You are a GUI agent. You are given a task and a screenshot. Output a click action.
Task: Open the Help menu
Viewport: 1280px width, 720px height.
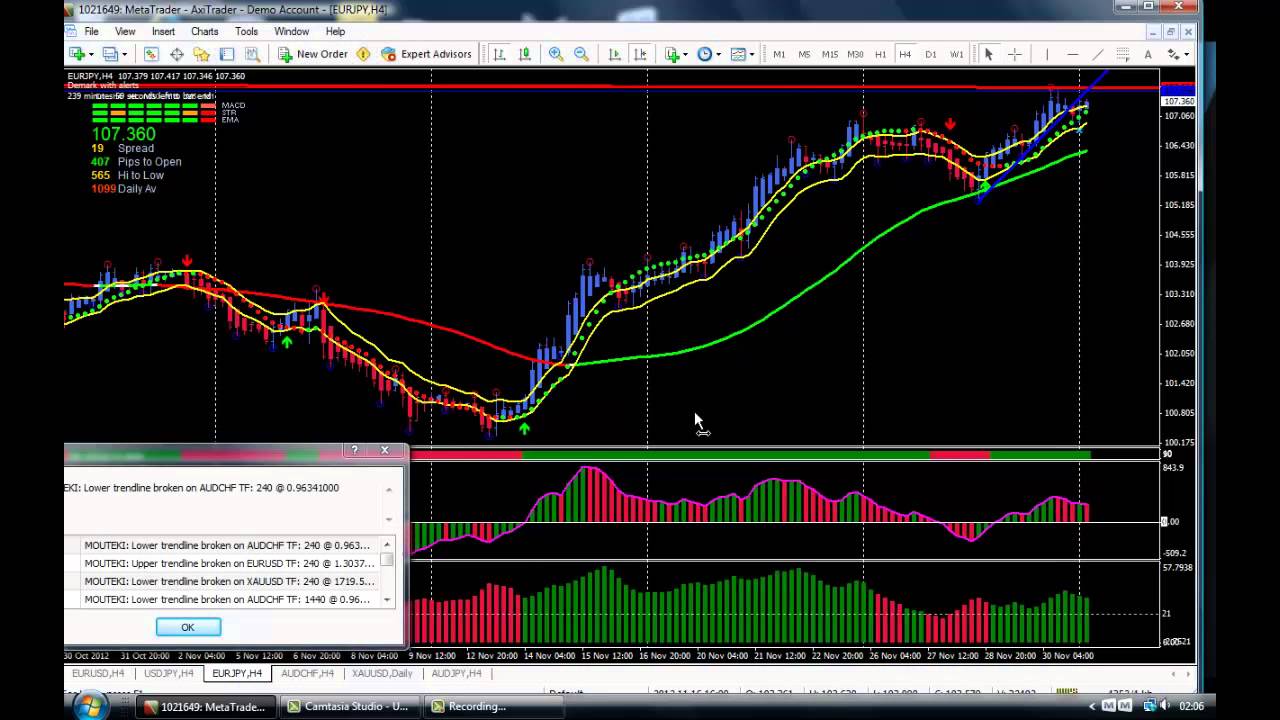tap(335, 31)
